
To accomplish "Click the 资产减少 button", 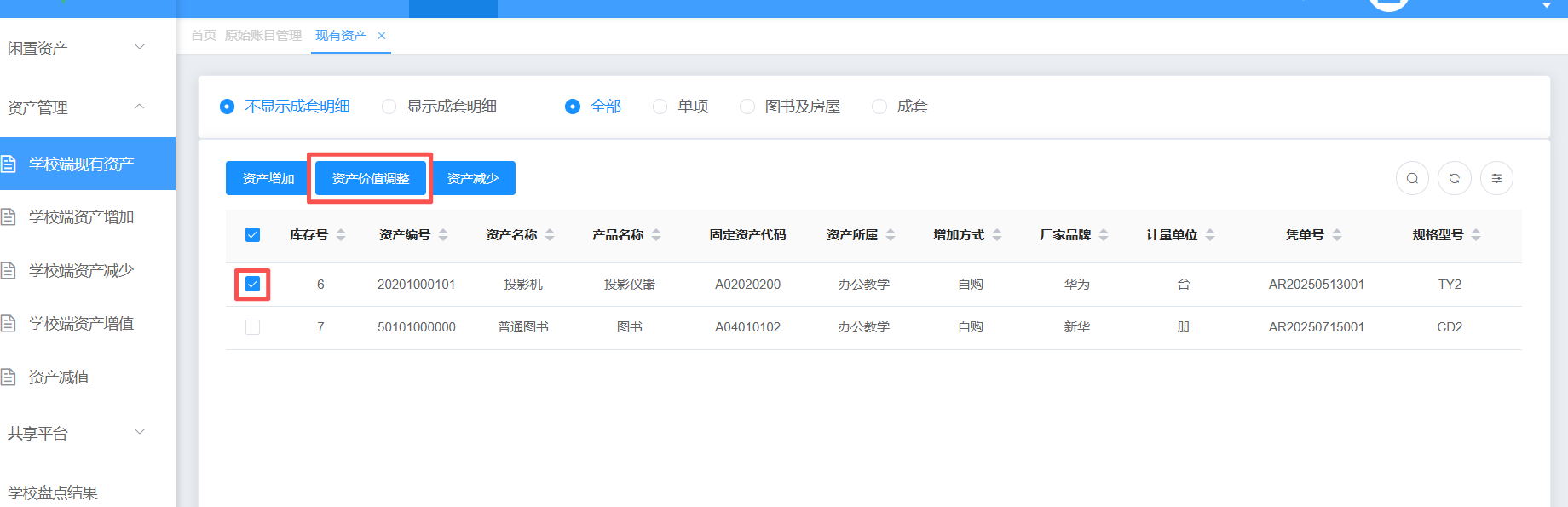I will (473, 178).
